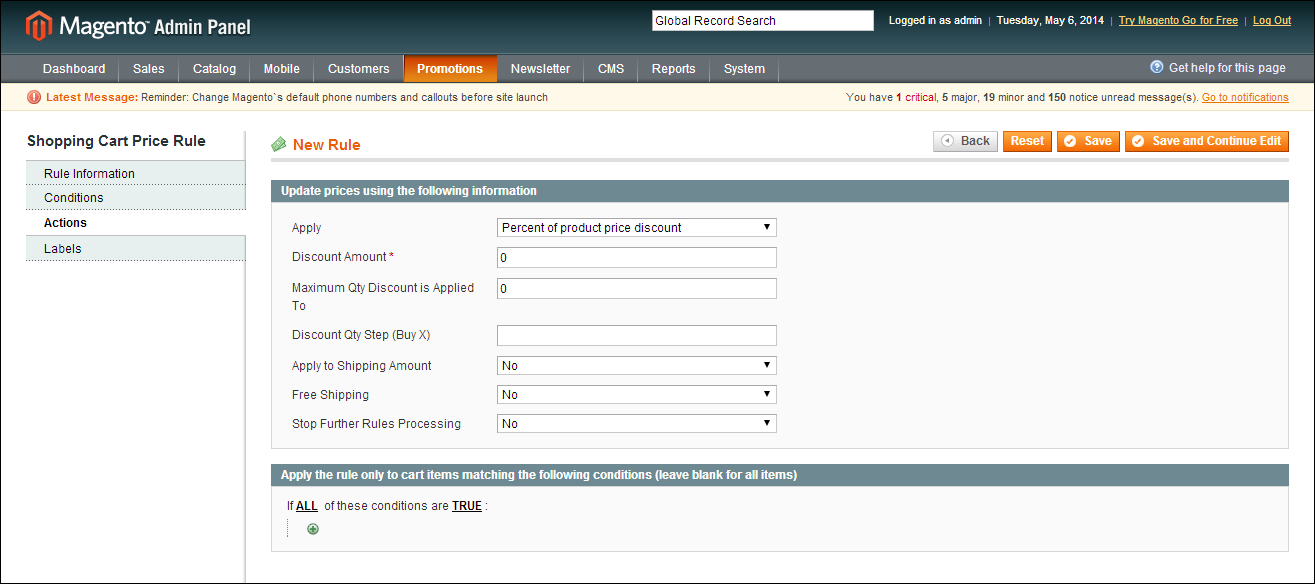Click the Latest Message alert icon

tap(34, 97)
